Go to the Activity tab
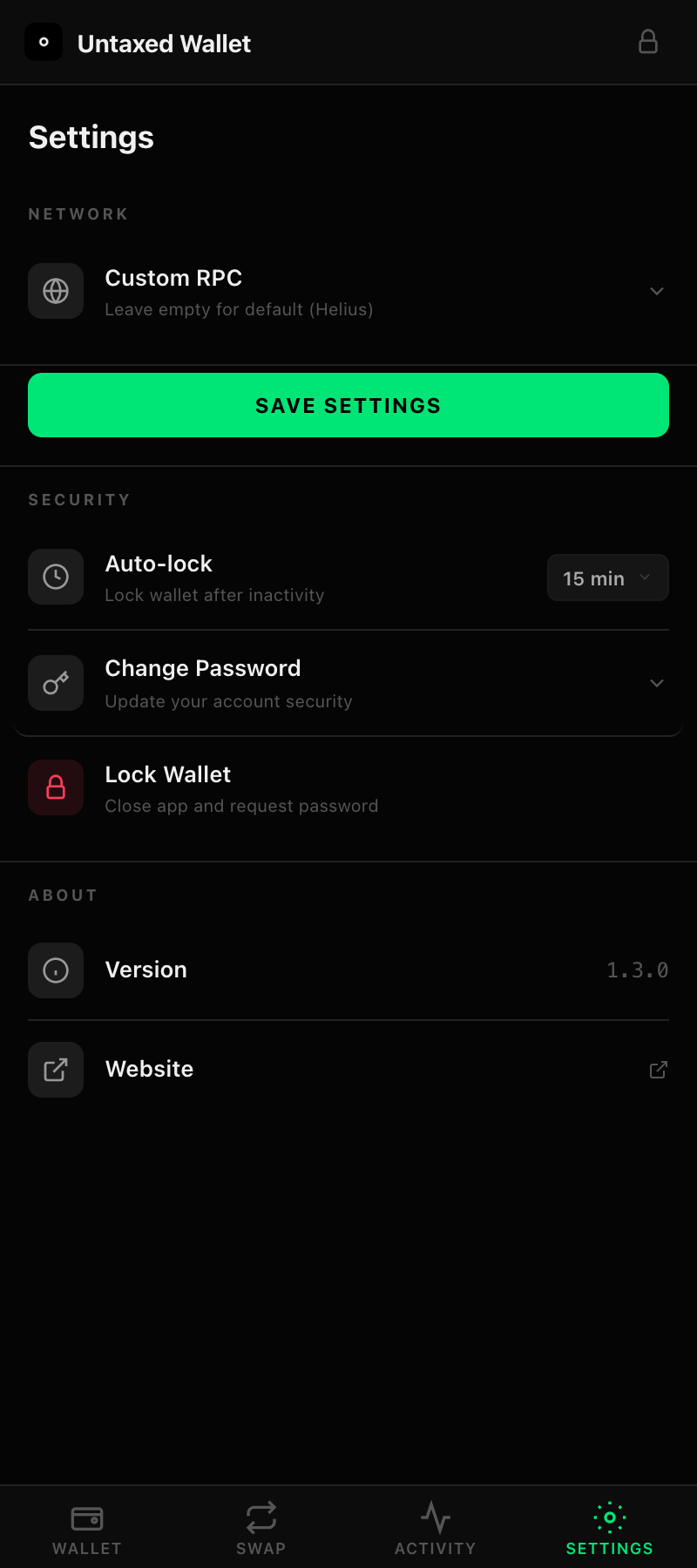The height and width of the screenshot is (1568, 697). (x=436, y=1528)
